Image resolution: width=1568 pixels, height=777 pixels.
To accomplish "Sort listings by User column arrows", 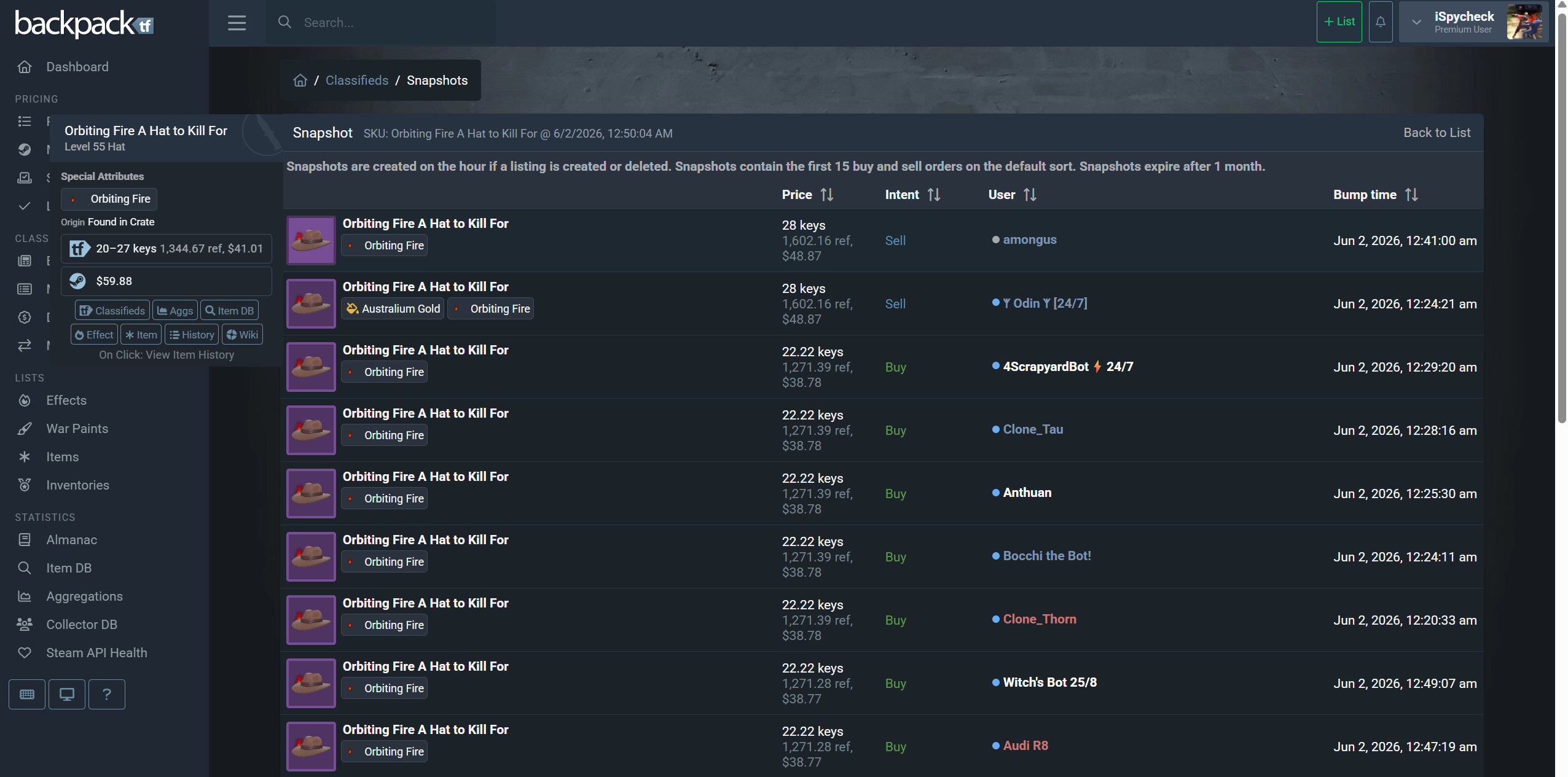I will (x=1030, y=195).
